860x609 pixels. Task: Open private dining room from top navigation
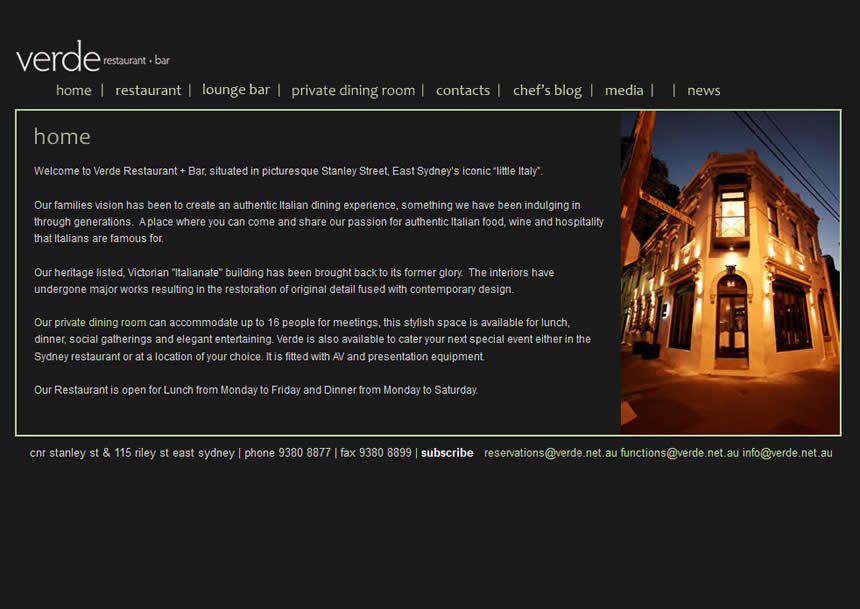pyautogui.click(x=353, y=90)
